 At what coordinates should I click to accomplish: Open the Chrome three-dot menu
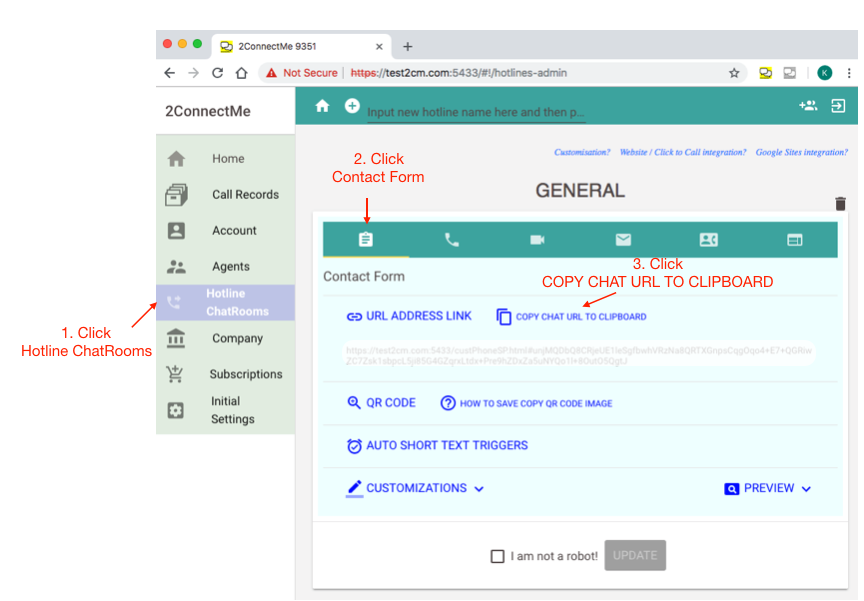click(x=849, y=73)
